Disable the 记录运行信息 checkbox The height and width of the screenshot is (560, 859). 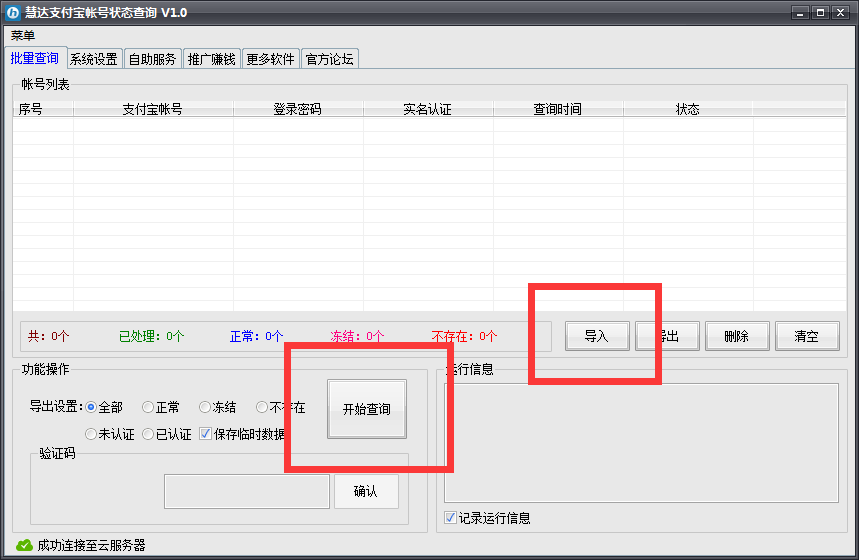click(451, 518)
